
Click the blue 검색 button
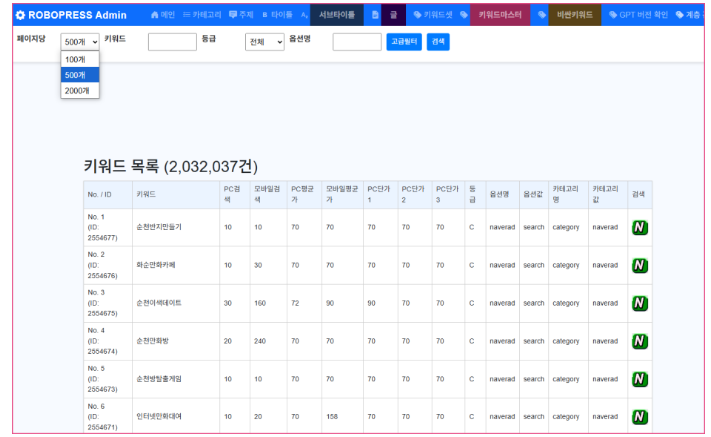[x=438, y=42]
